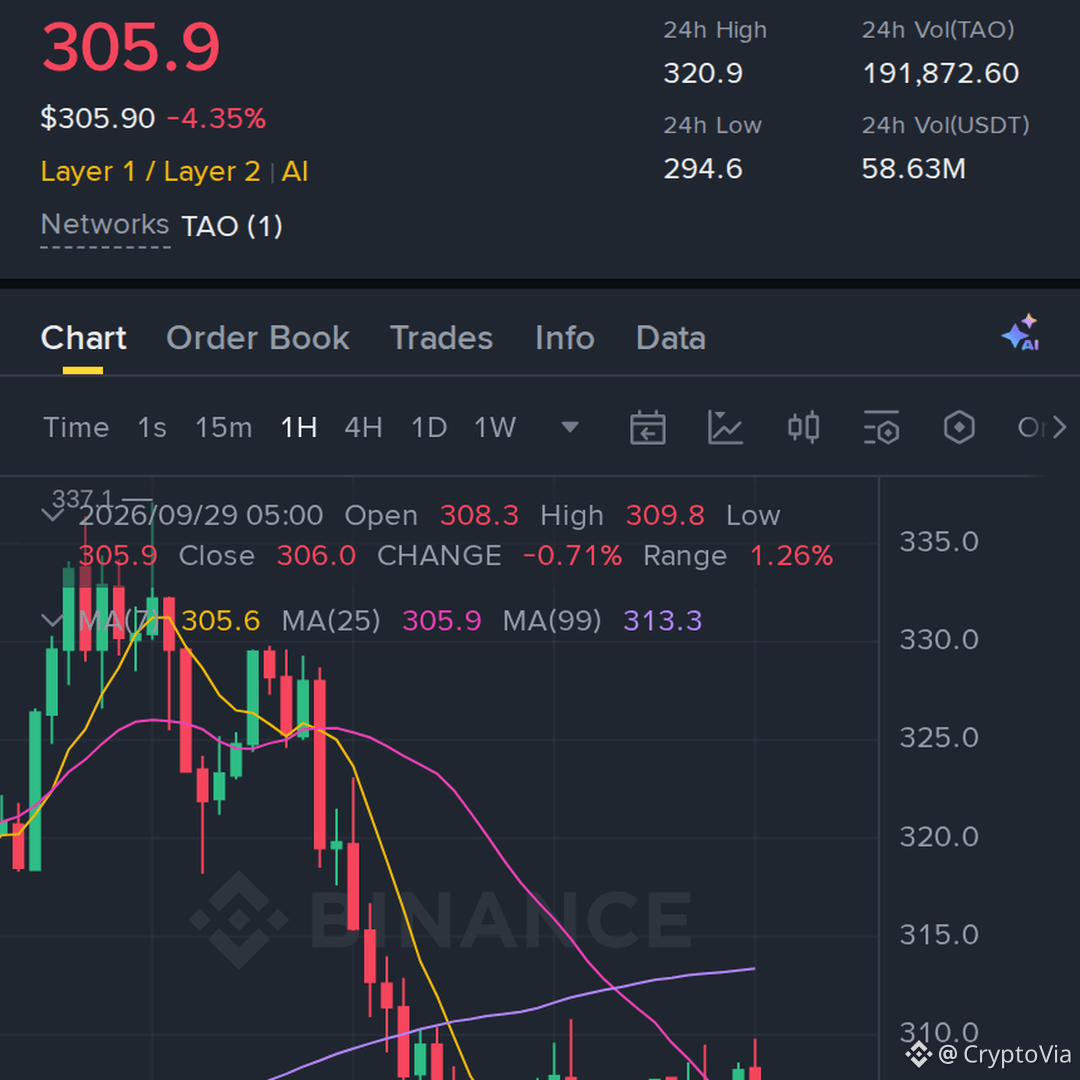The image size is (1080, 1080).
Task: Open the AI analysis sparkle icon
Action: pos(1021,332)
